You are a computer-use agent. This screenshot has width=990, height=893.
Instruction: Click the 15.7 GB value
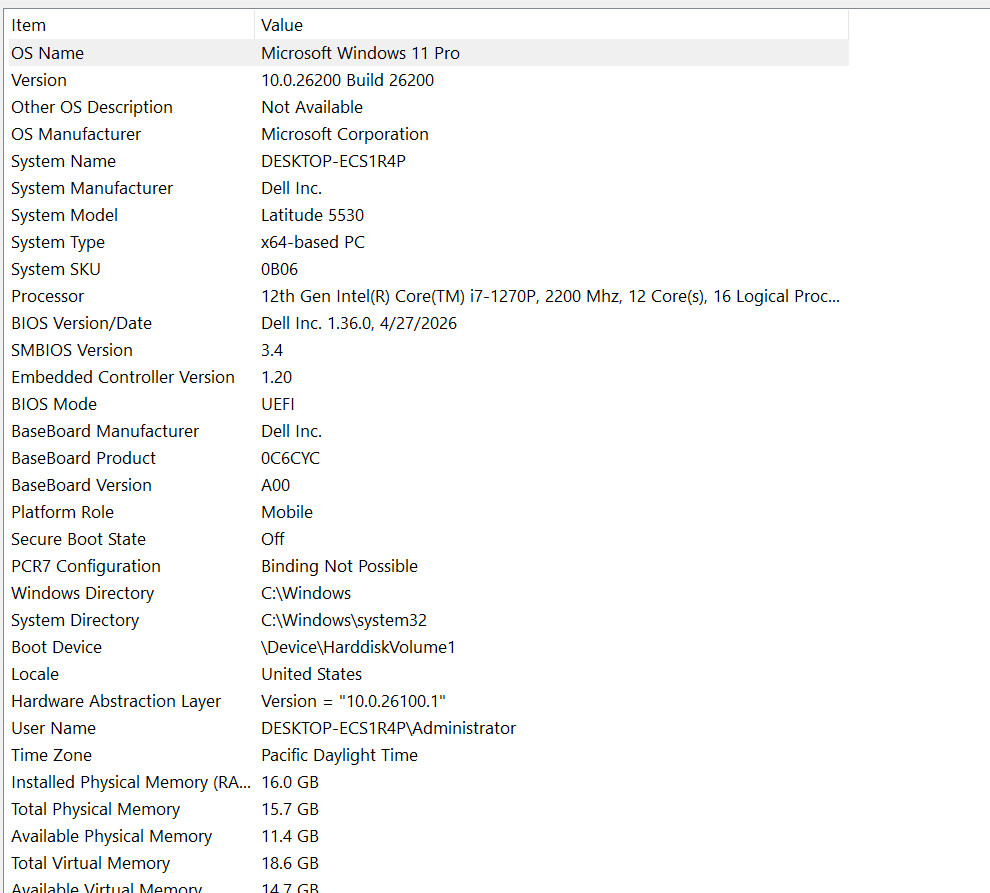290,810
